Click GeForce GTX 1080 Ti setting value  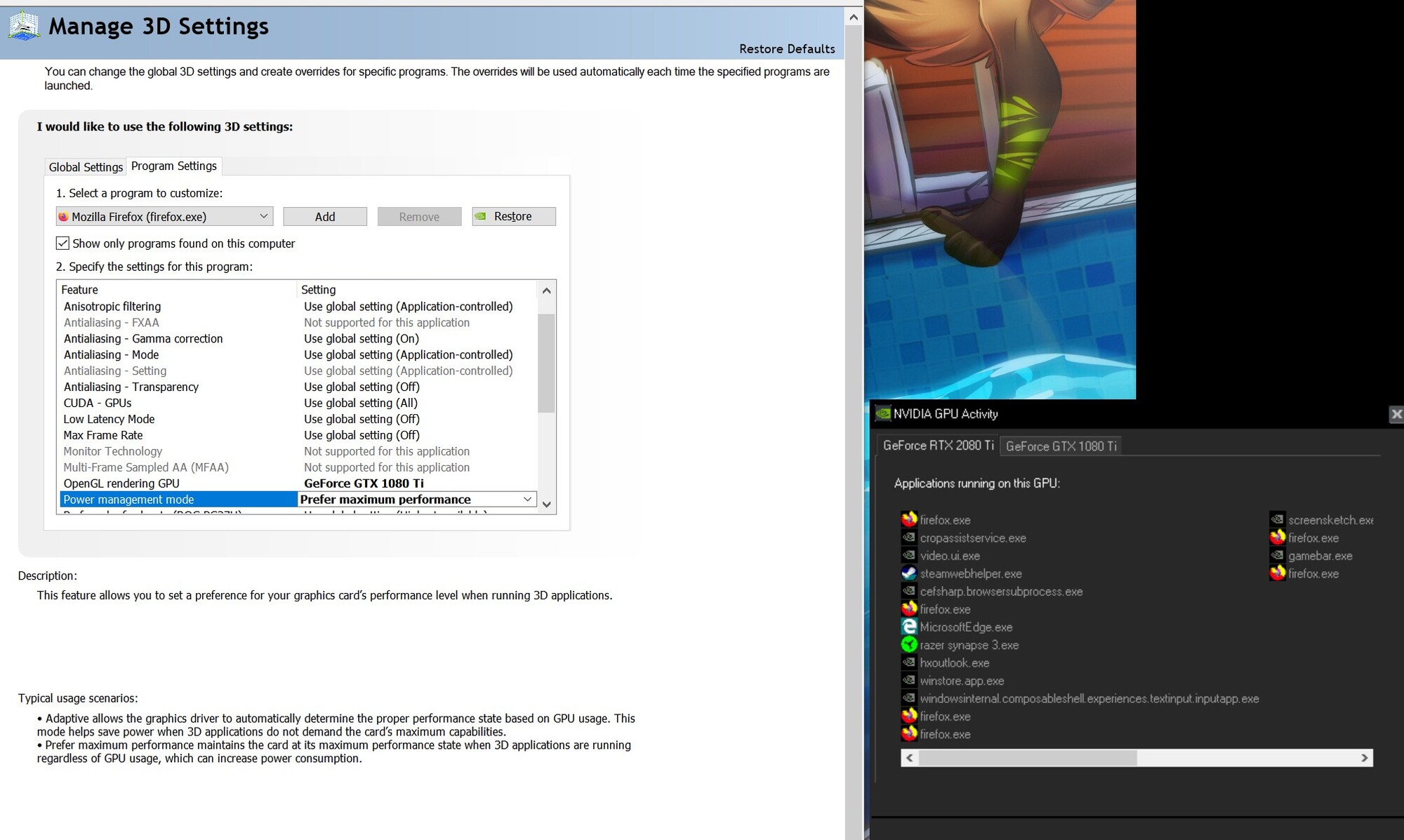tap(364, 484)
